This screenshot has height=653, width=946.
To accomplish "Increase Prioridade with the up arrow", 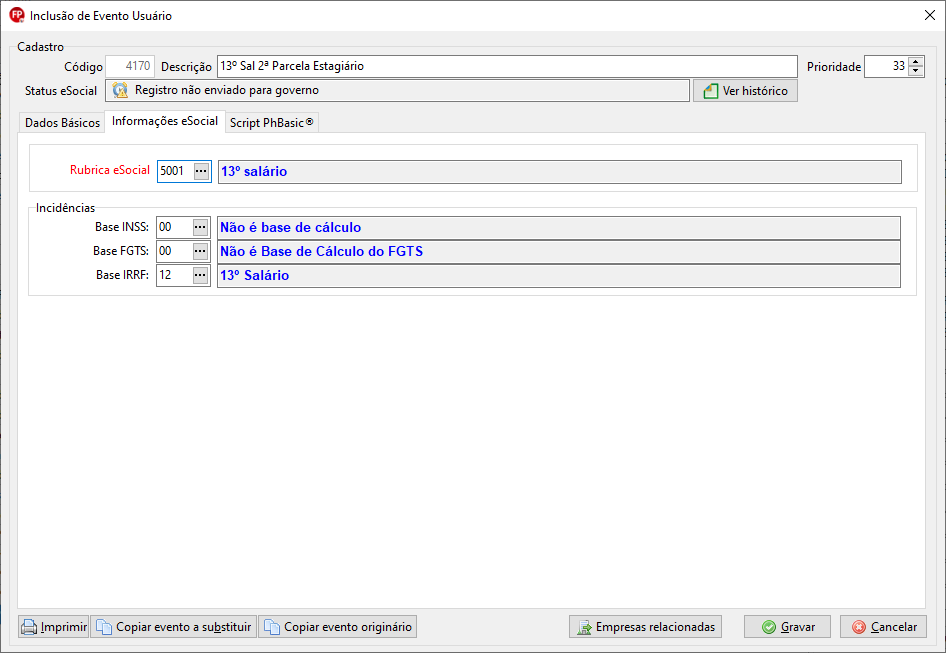I will pyautogui.click(x=916, y=62).
